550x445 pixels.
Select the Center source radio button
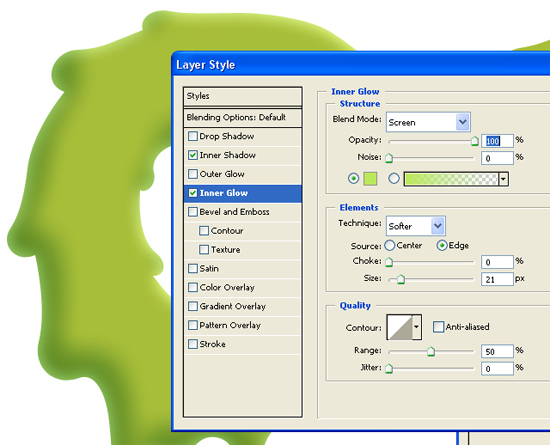[389, 245]
